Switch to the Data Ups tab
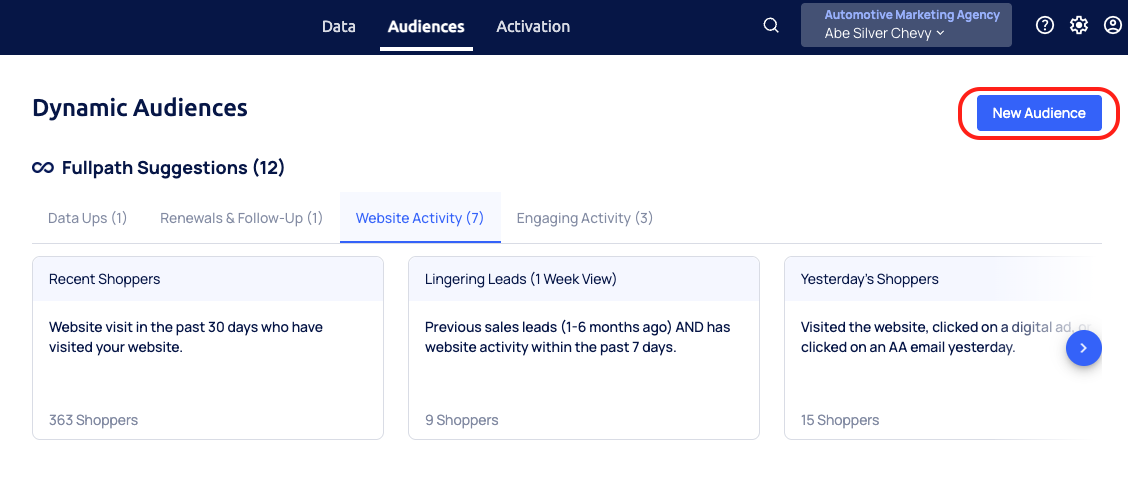 point(88,218)
